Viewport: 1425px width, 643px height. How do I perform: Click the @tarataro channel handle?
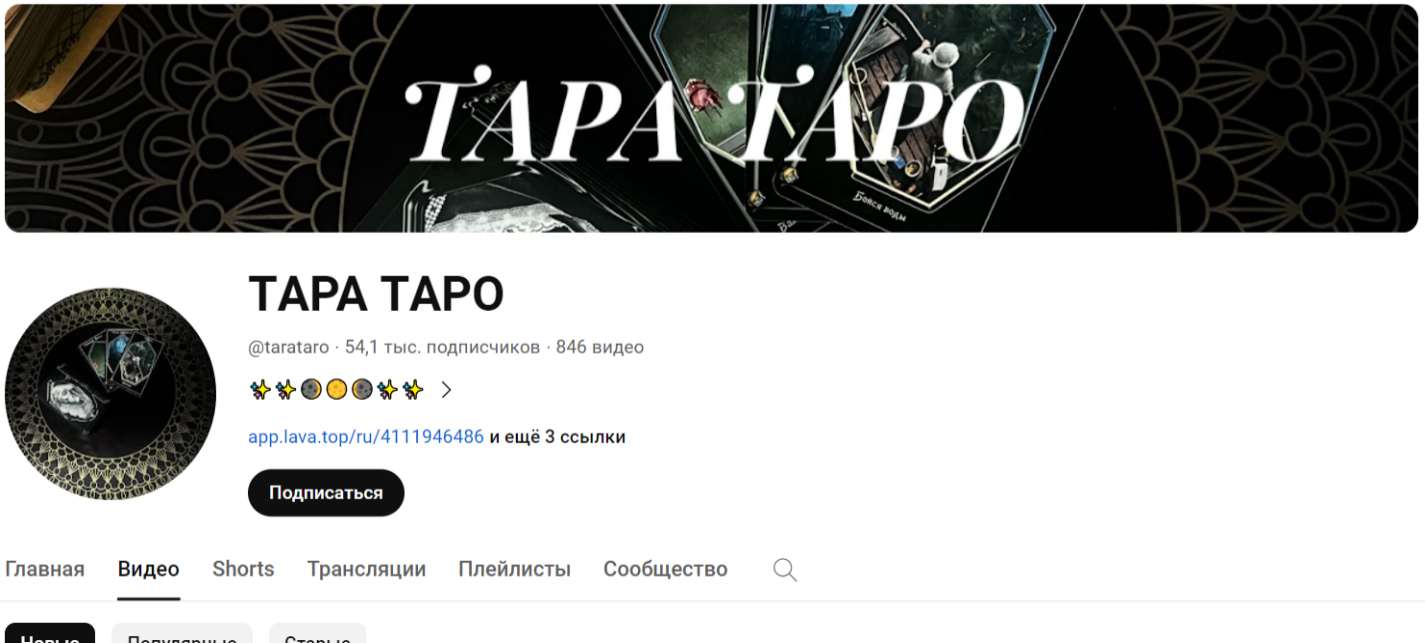(x=288, y=347)
